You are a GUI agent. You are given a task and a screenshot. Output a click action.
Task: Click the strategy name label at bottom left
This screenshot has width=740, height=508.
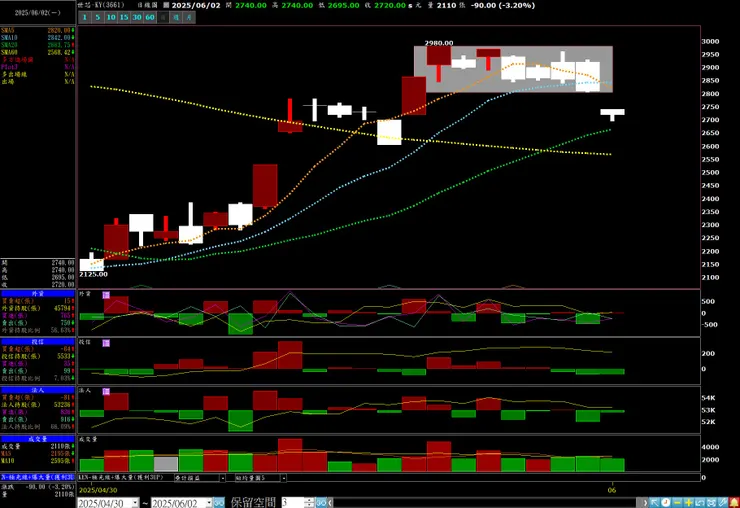pos(38,477)
